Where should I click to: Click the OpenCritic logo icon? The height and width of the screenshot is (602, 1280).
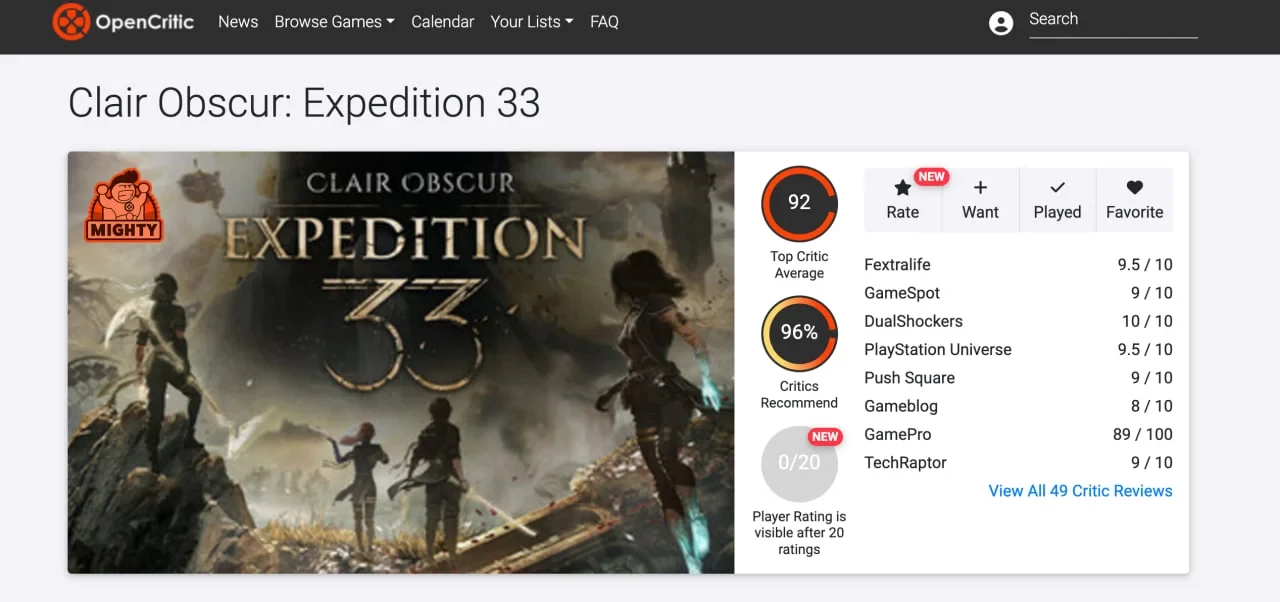[71, 21]
